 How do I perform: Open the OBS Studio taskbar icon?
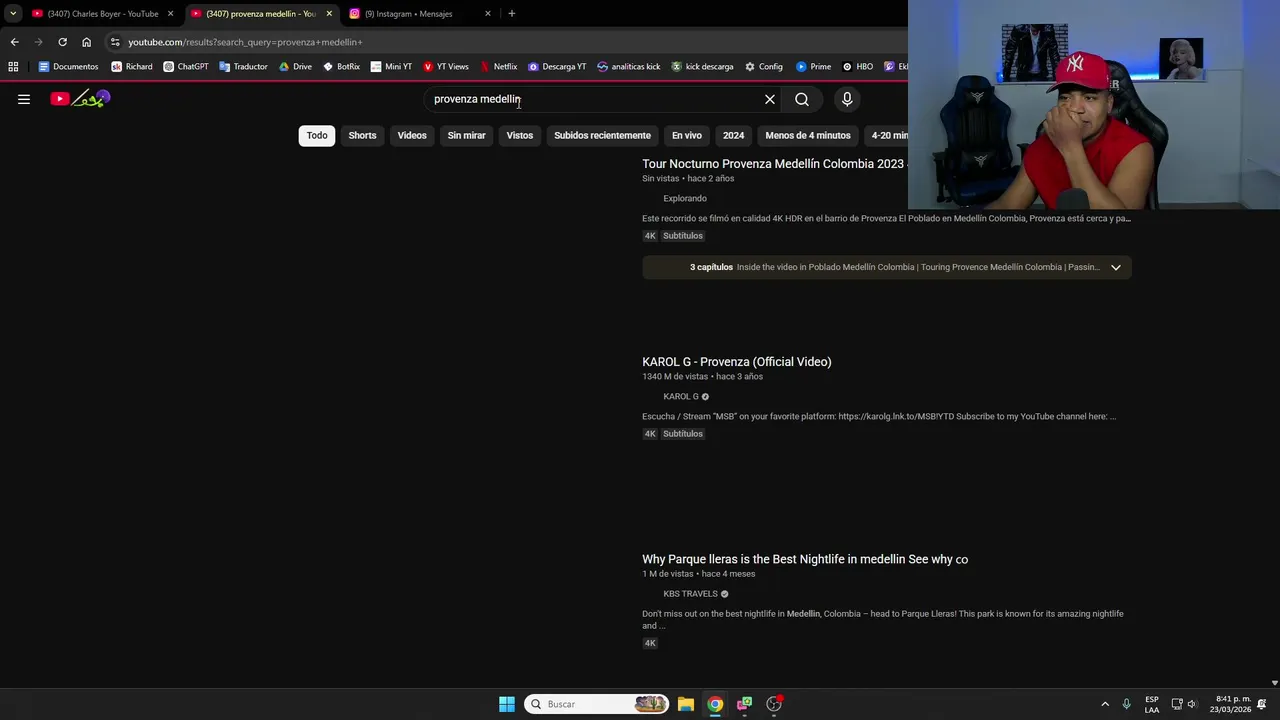click(x=774, y=704)
